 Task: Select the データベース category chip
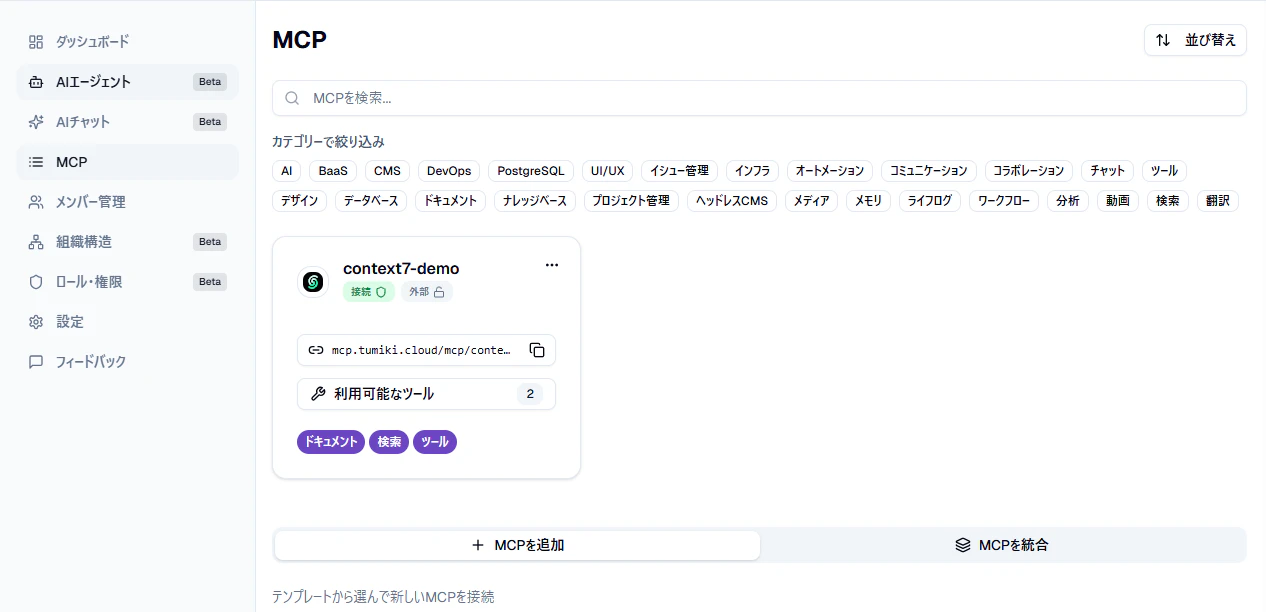[x=371, y=201]
